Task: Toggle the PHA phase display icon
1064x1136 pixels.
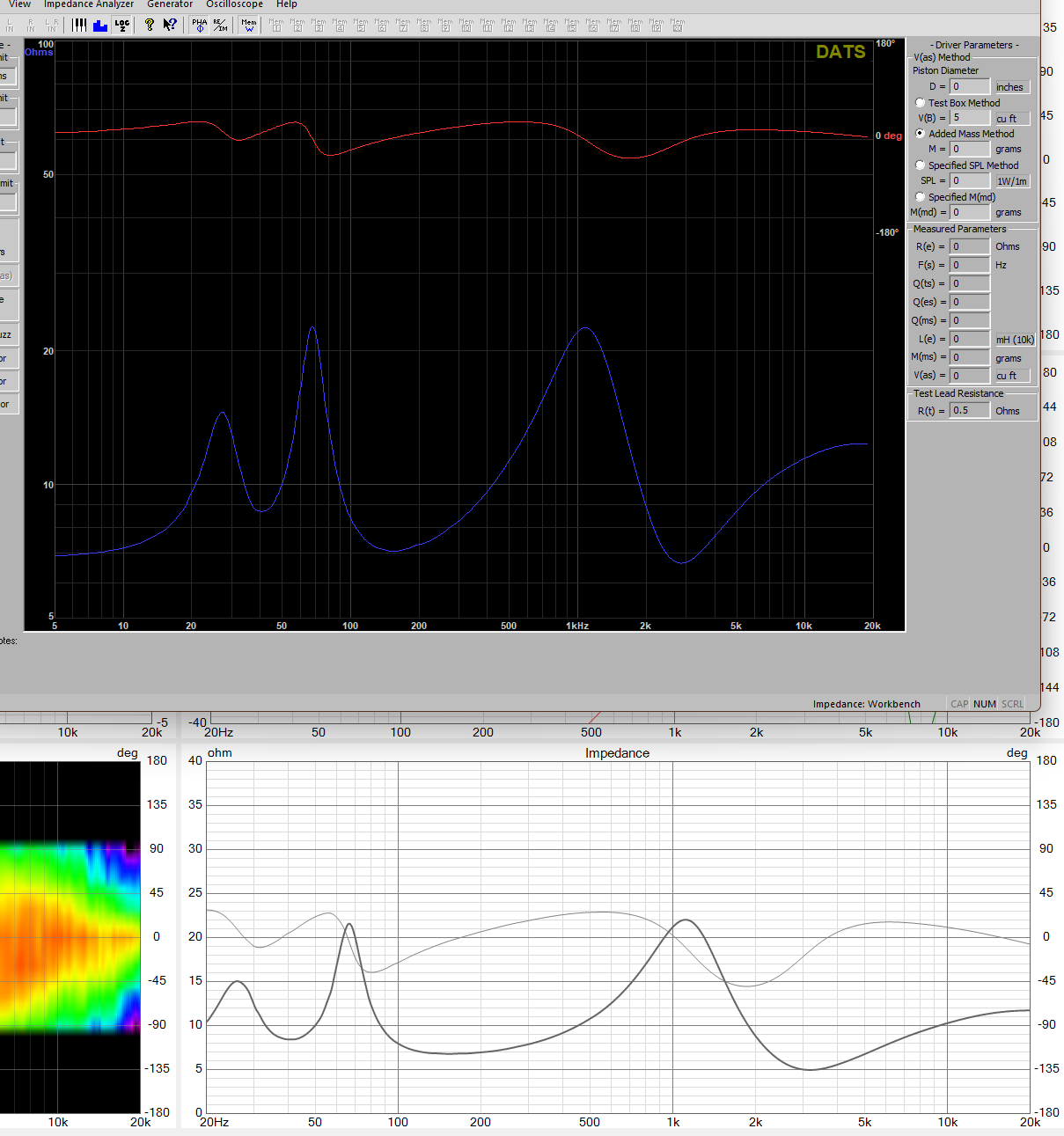Action: coord(200,26)
